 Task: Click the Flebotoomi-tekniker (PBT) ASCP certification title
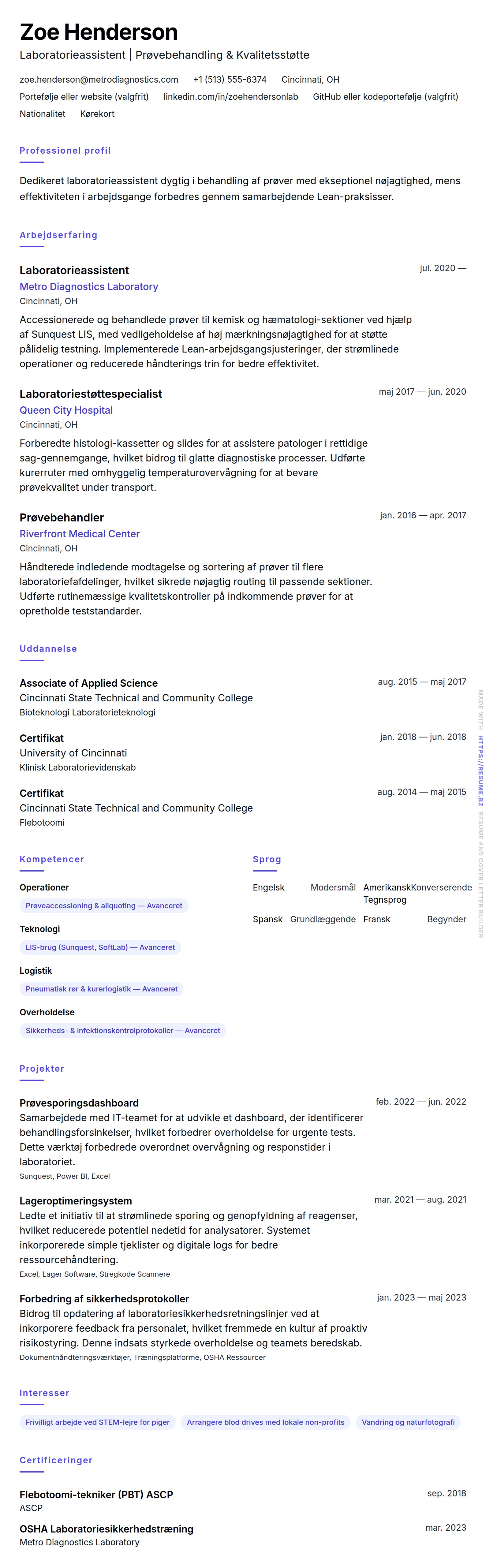tap(96, 1494)
